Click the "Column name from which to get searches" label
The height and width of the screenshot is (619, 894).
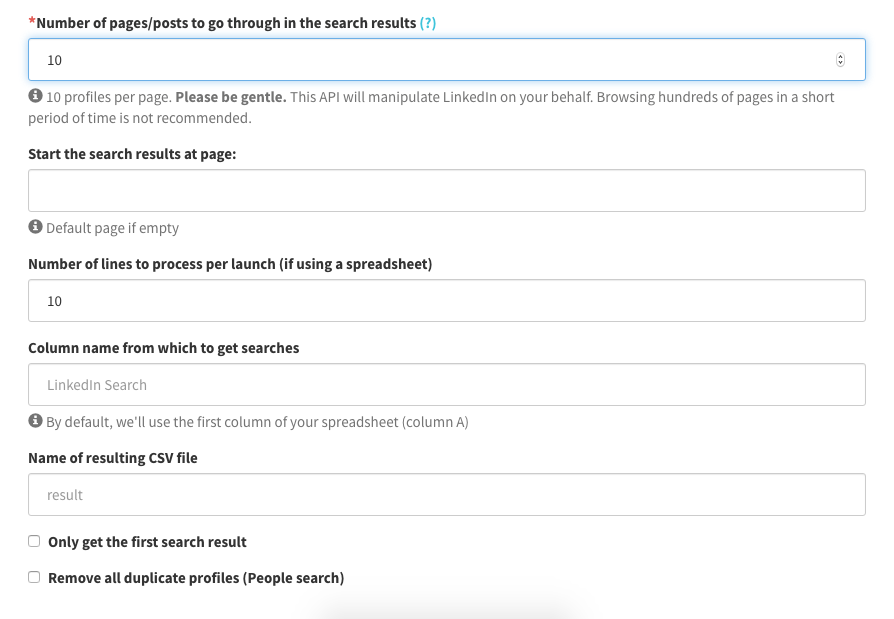[x=164, y=348]
